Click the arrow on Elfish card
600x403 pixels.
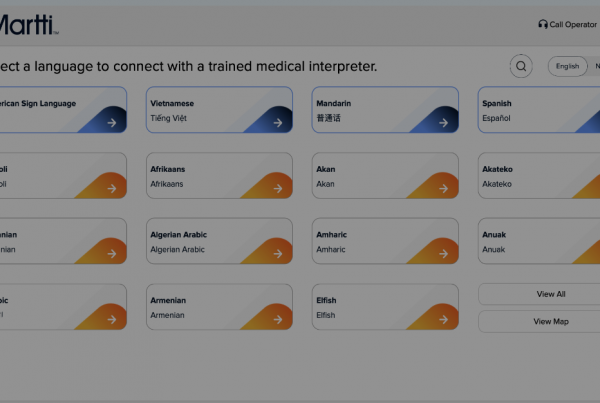click(443, 320)
